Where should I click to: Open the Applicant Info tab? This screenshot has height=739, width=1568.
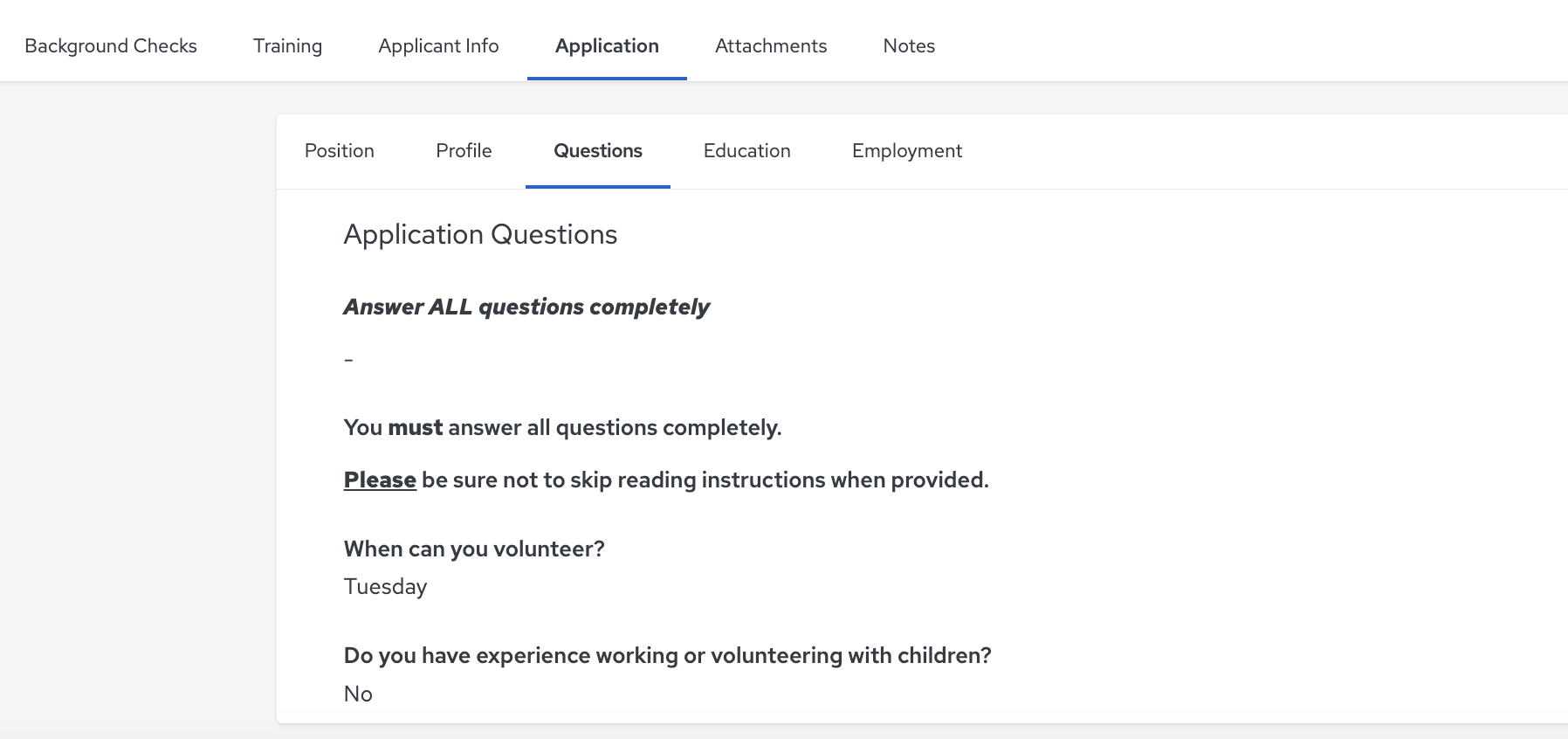(438, 45)
